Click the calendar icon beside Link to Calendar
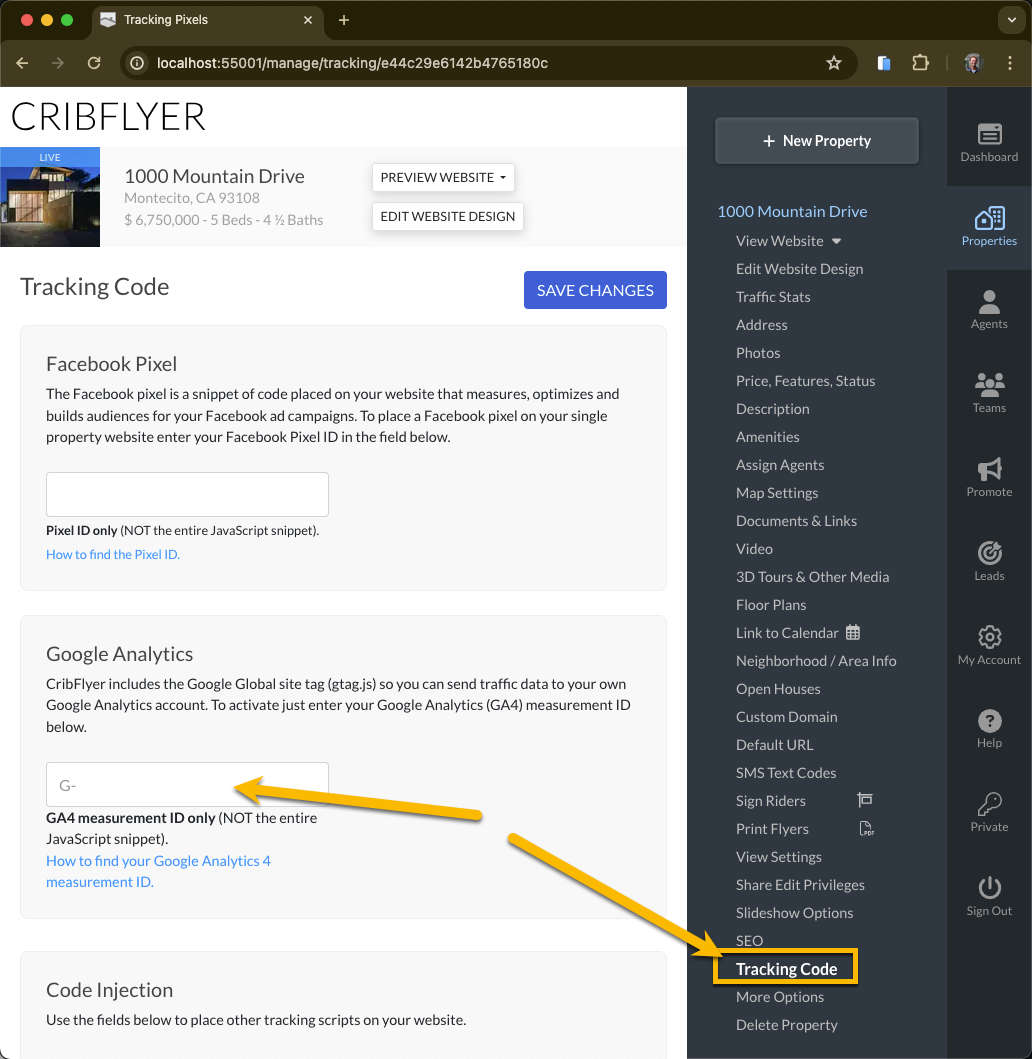 853,633
